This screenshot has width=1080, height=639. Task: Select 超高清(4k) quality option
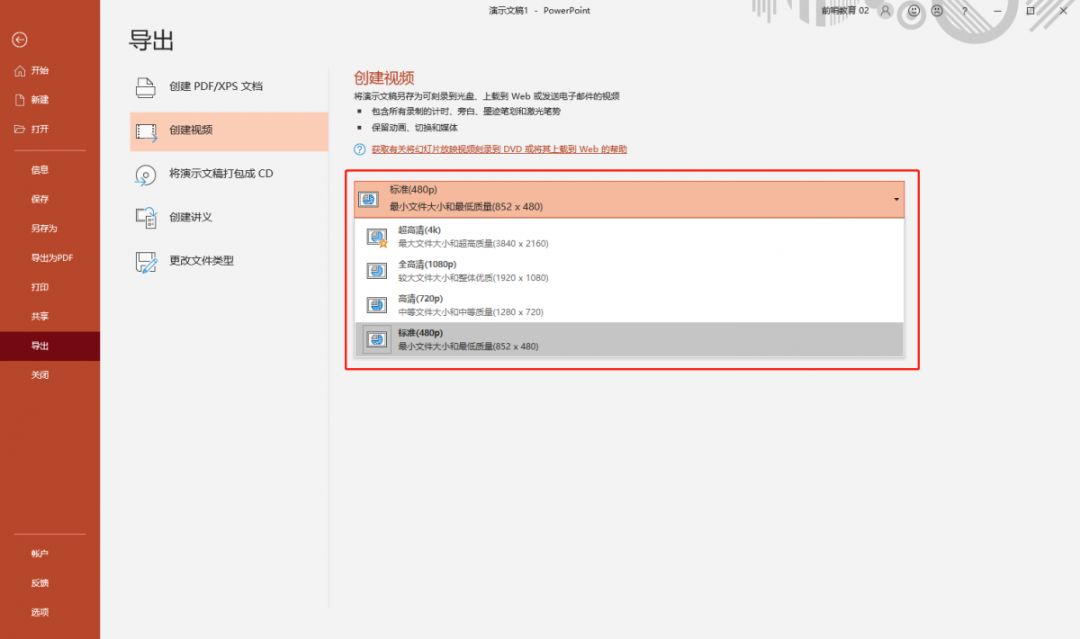click(629, 237)
